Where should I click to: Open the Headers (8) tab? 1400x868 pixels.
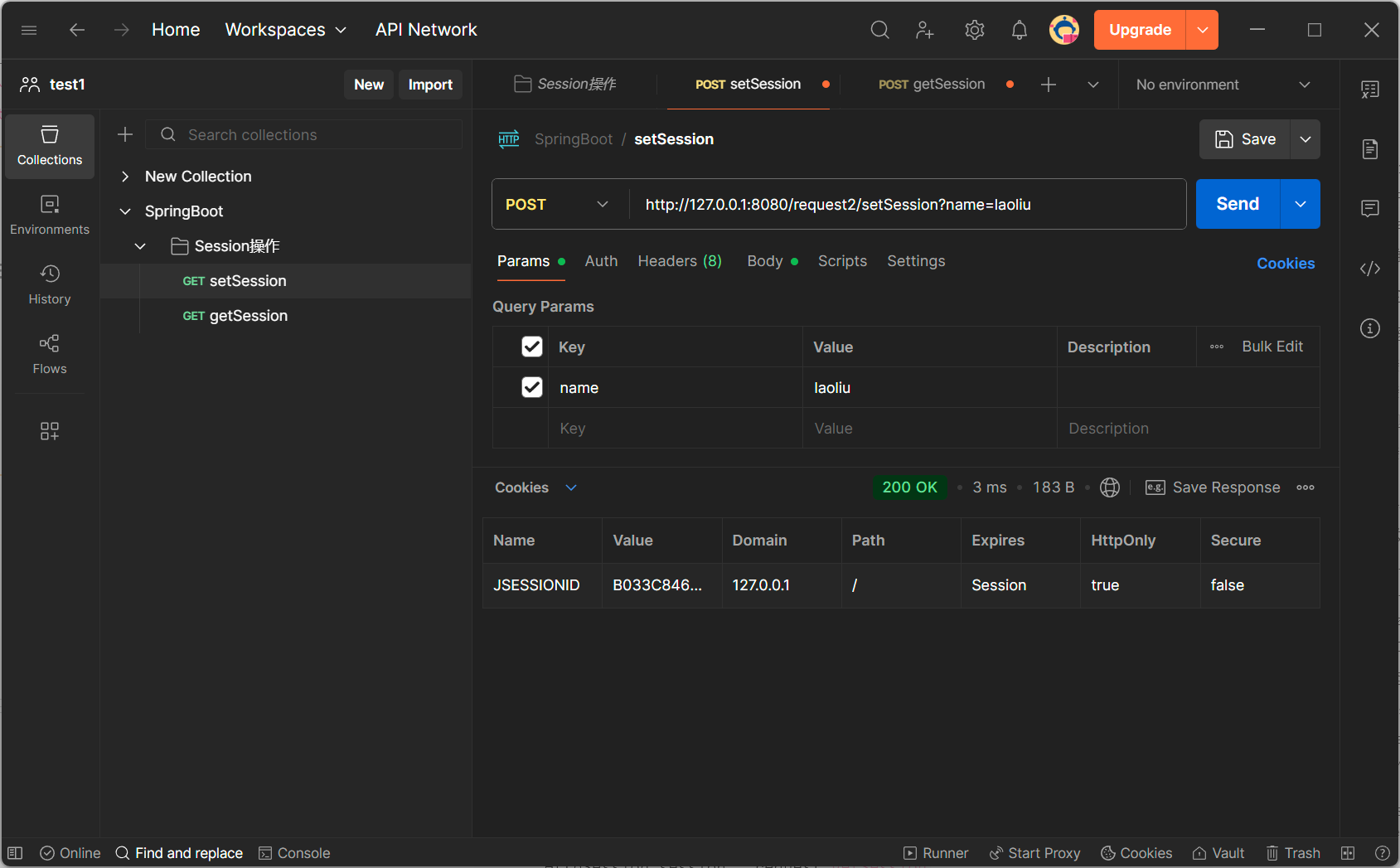click(680, 261)
